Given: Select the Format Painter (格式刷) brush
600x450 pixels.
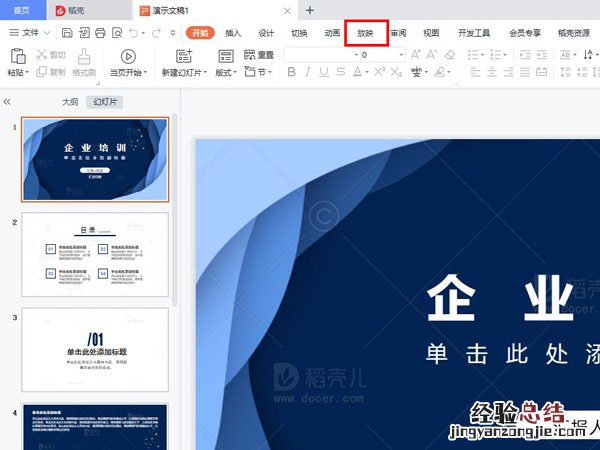Looking at the screenshot, I should [x=84, y=56].
